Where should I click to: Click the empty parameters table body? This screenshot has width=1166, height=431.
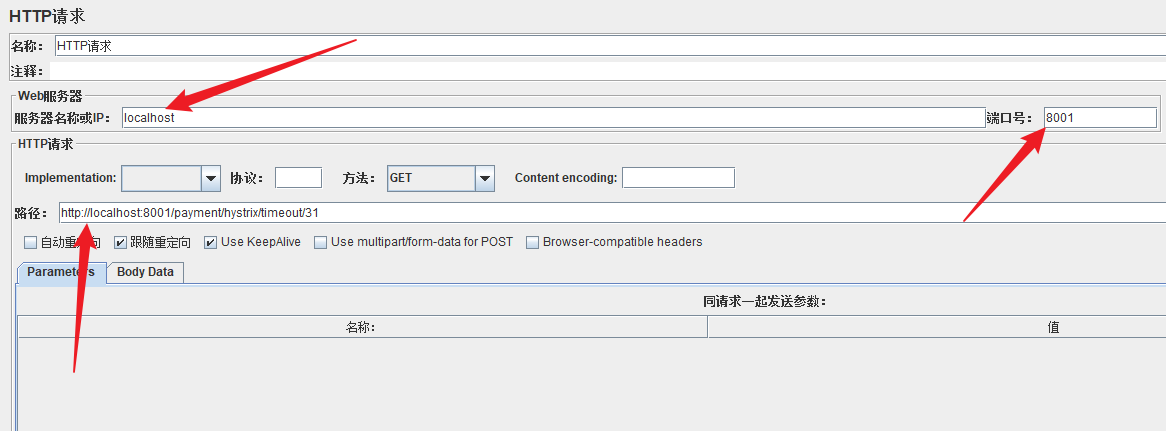(x=590, y=385)
